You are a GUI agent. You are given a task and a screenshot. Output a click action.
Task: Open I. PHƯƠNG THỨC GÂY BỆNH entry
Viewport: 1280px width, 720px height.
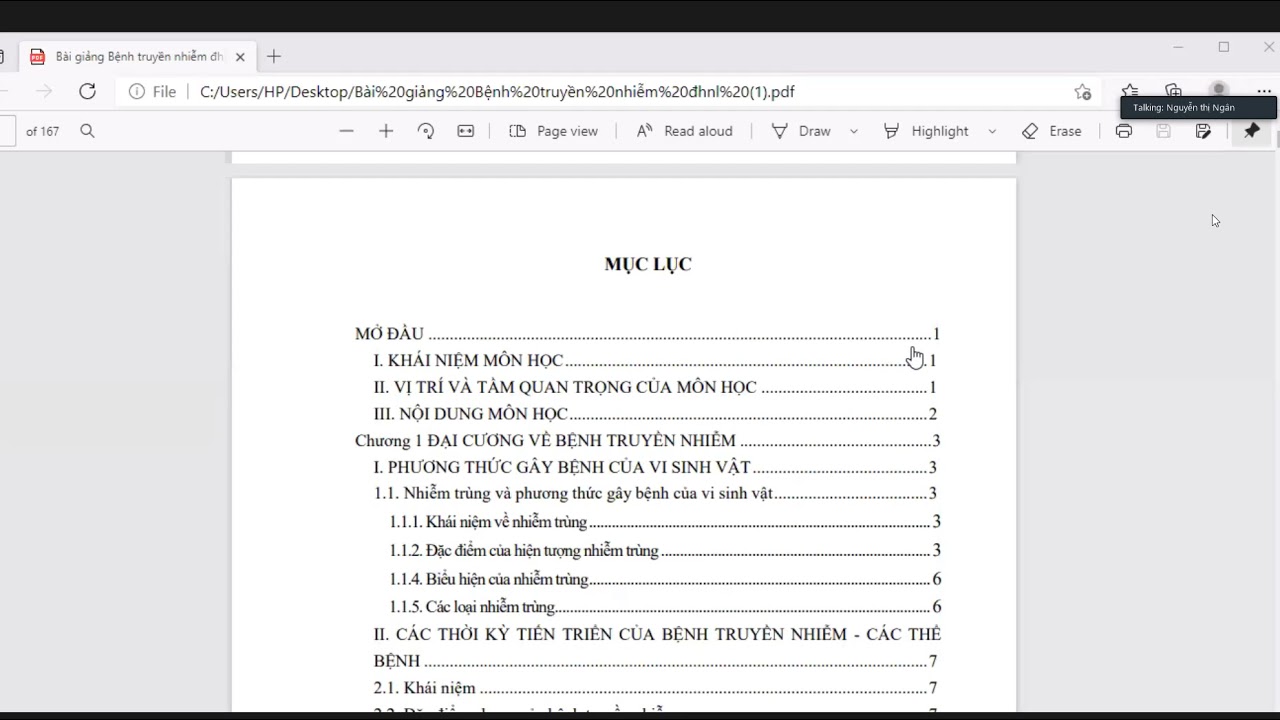(x=655, y=467)
